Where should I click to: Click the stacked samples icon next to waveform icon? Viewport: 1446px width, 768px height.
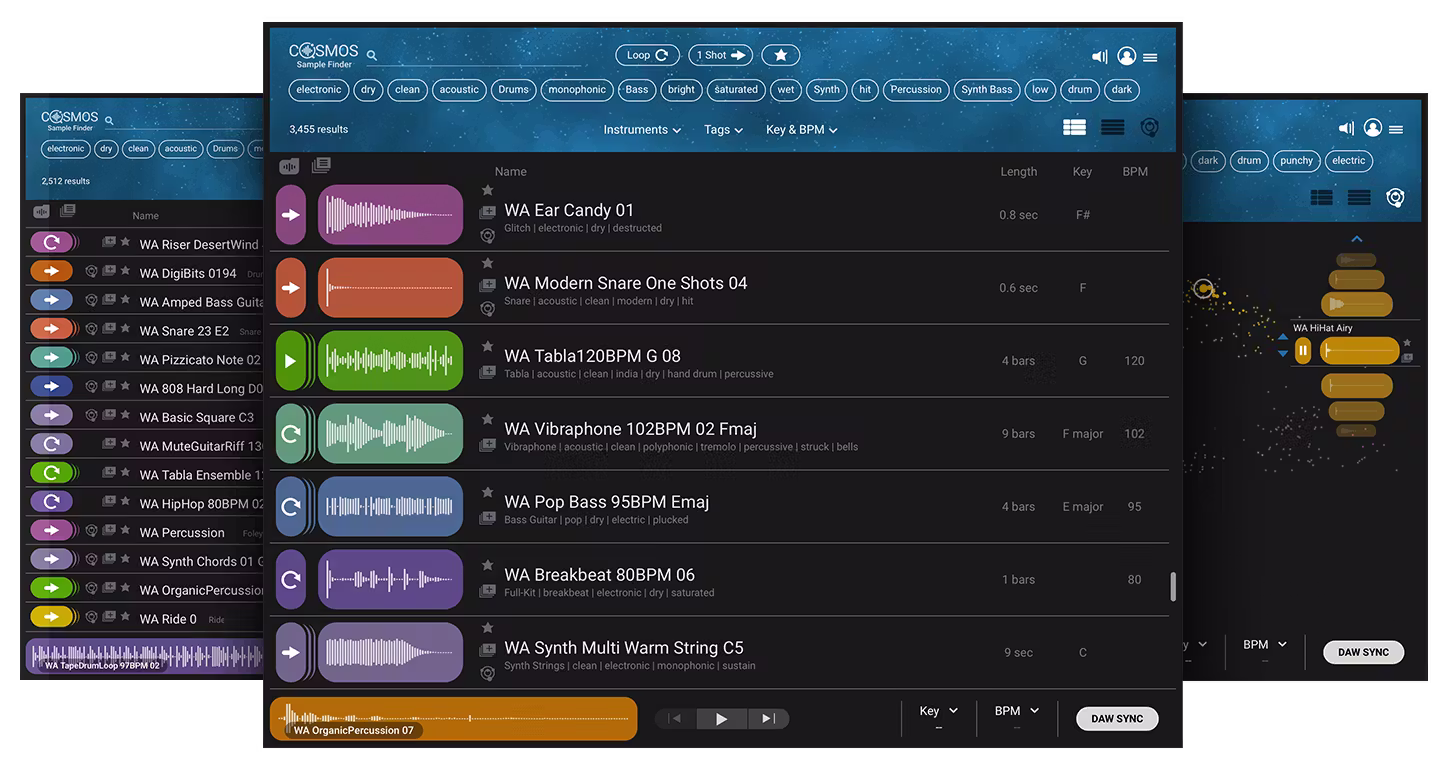coord(321,166)
